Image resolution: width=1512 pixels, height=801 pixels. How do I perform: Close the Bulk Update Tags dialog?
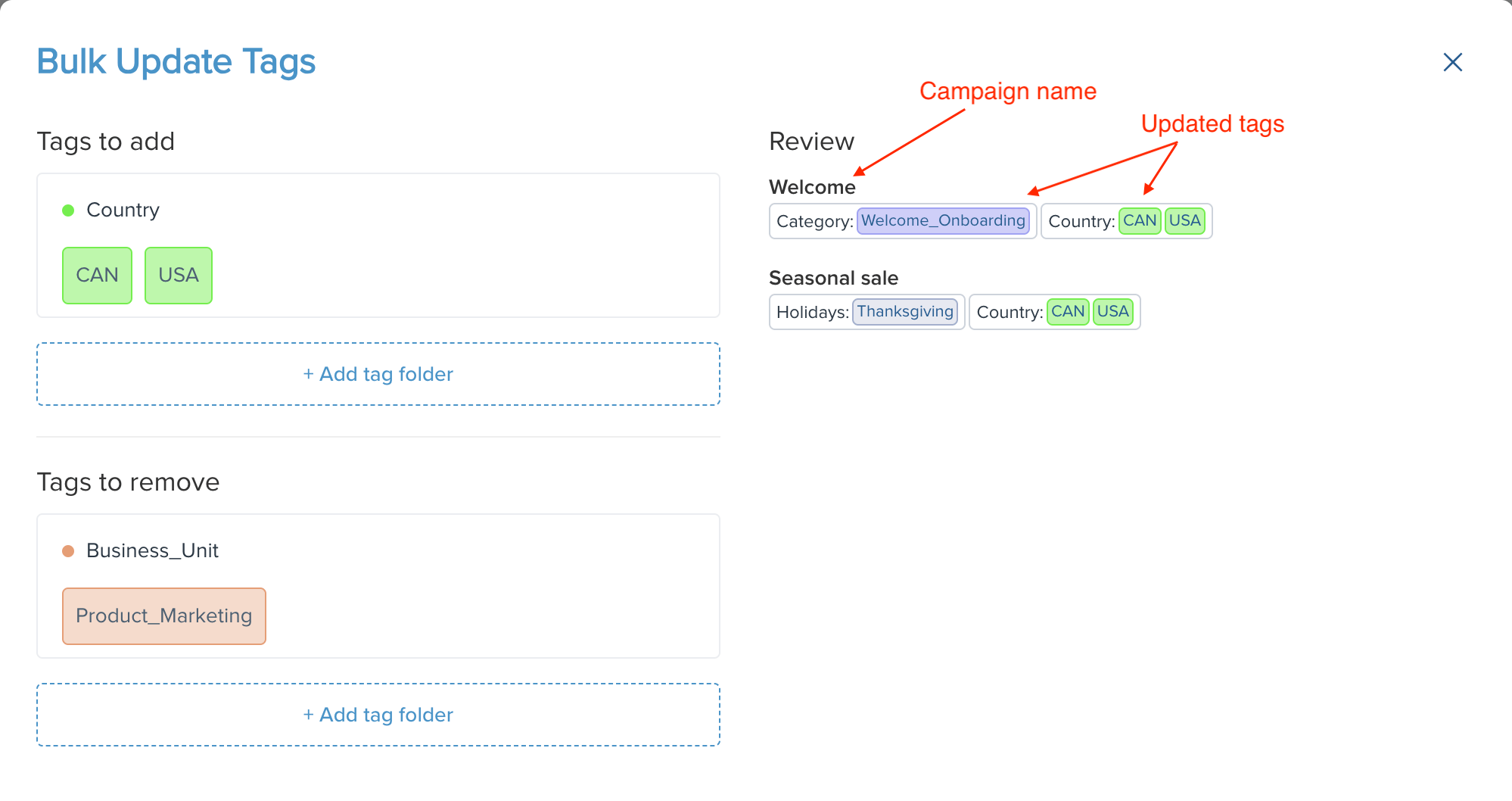(x=1452, y=62)
